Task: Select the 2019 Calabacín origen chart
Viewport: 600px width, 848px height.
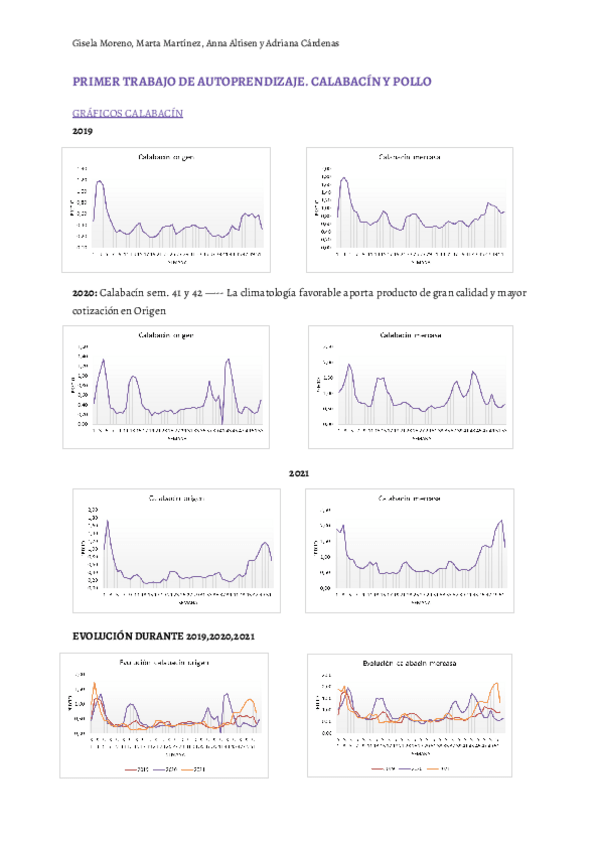Action: [166, 210]
